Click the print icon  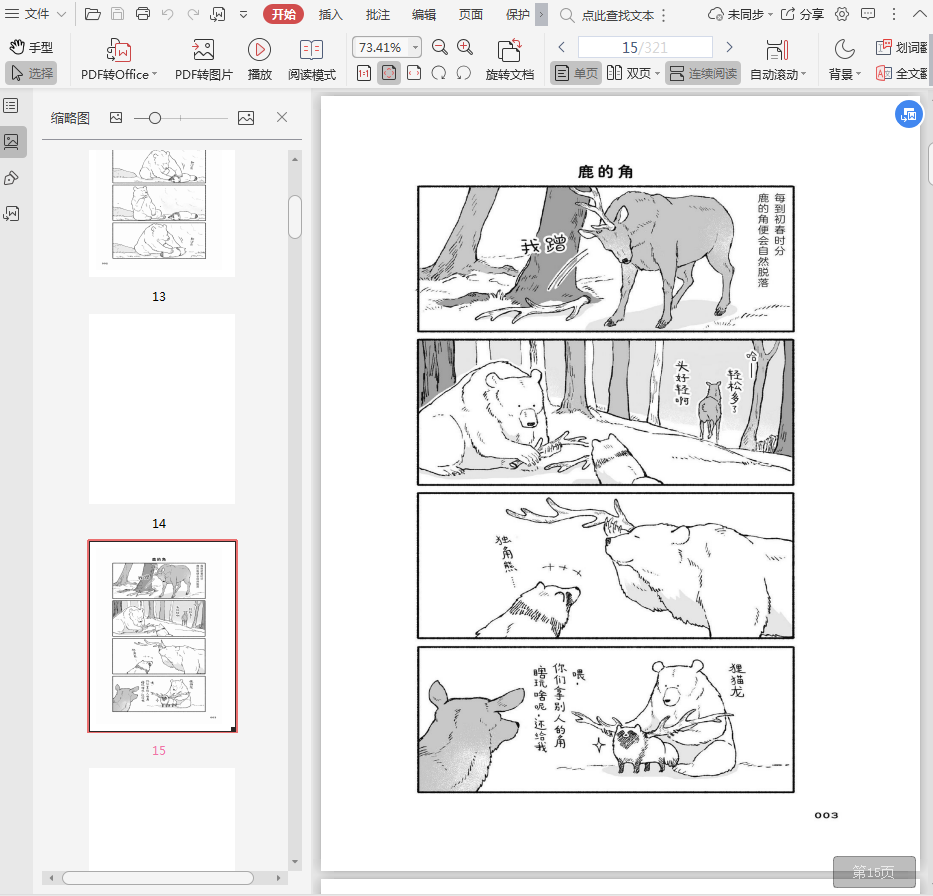click(143, 14)
